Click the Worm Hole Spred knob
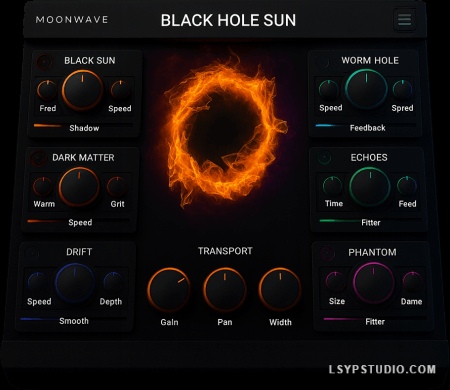 click(402, 90)
